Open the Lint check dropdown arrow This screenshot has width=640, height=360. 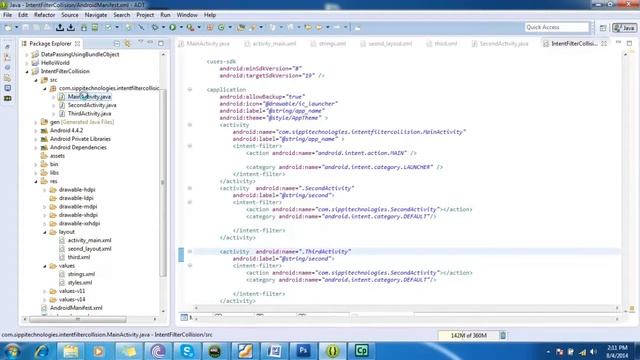117,27
